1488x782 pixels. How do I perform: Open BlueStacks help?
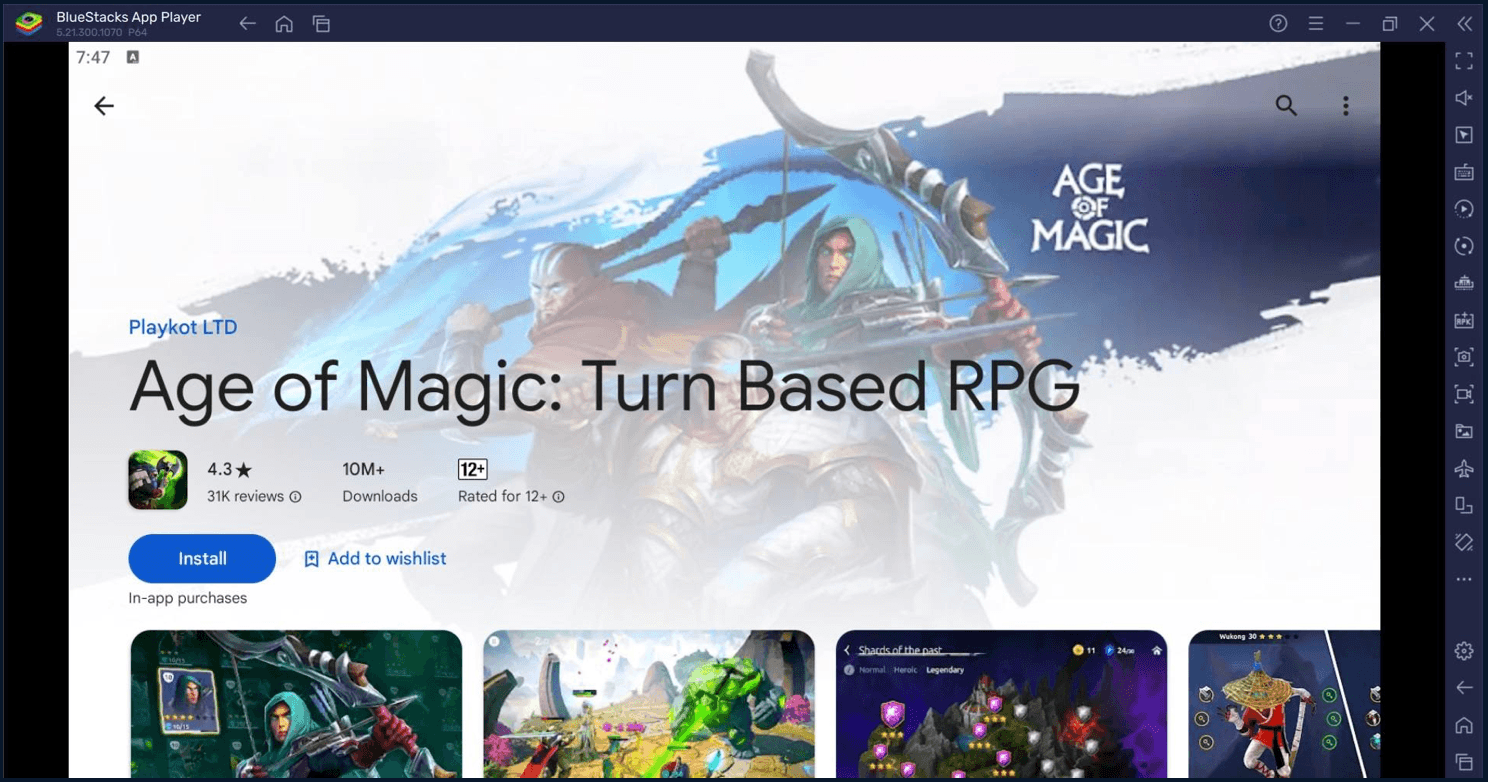pyautogui.click(x=1278, y=23)
